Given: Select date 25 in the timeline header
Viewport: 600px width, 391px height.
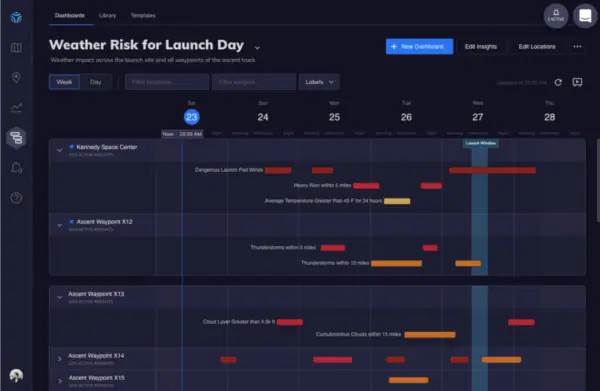Looking at the screenshot, I should pos(334,117).
